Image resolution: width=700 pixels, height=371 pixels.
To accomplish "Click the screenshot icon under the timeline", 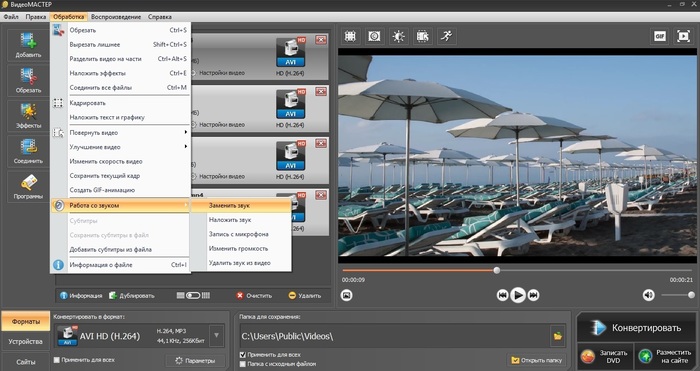I will [346, 295].
